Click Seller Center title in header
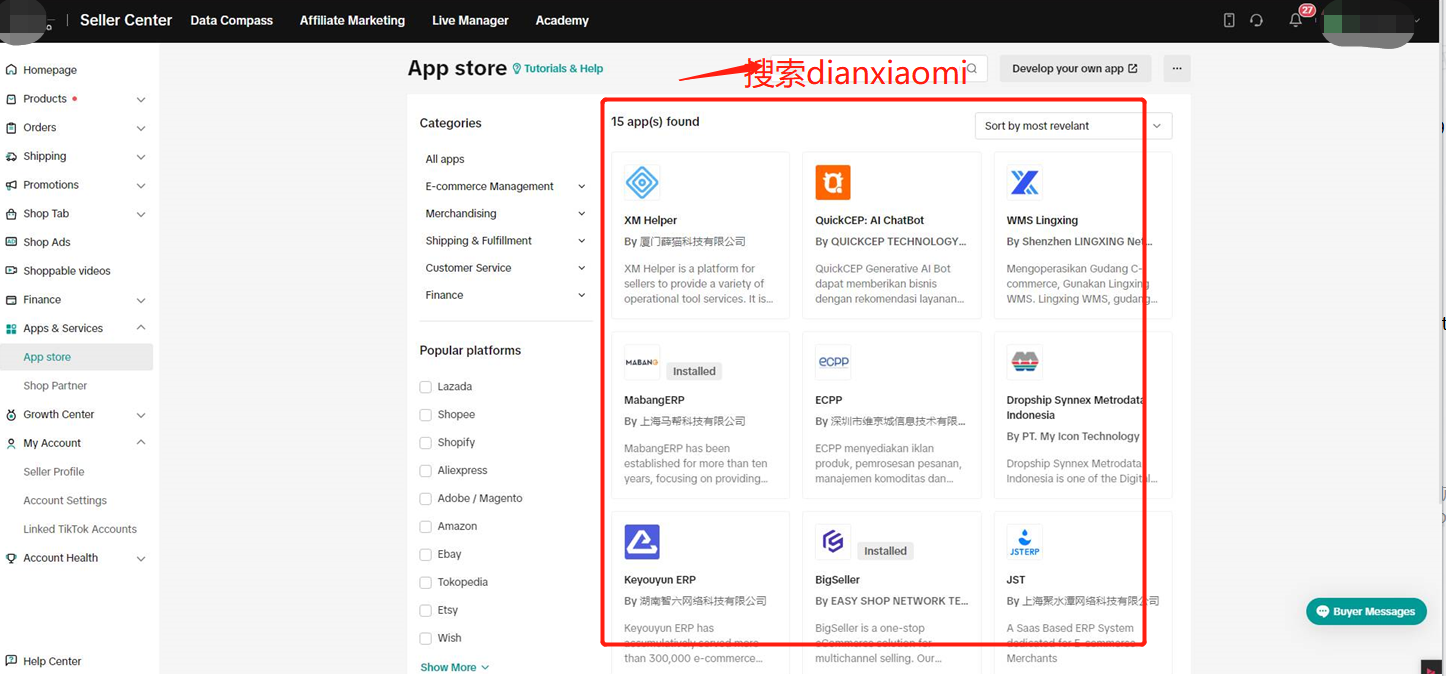This screenshot has height=676, width=1446. click(x=126, y=20)
